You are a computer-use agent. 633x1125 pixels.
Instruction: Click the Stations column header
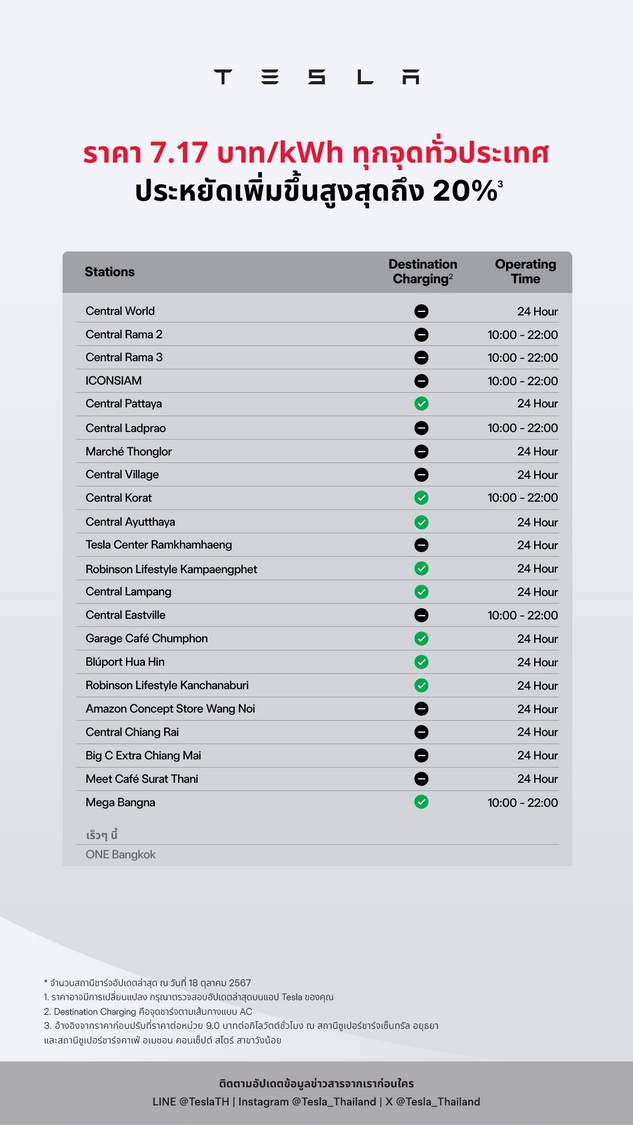click(109, 272)
